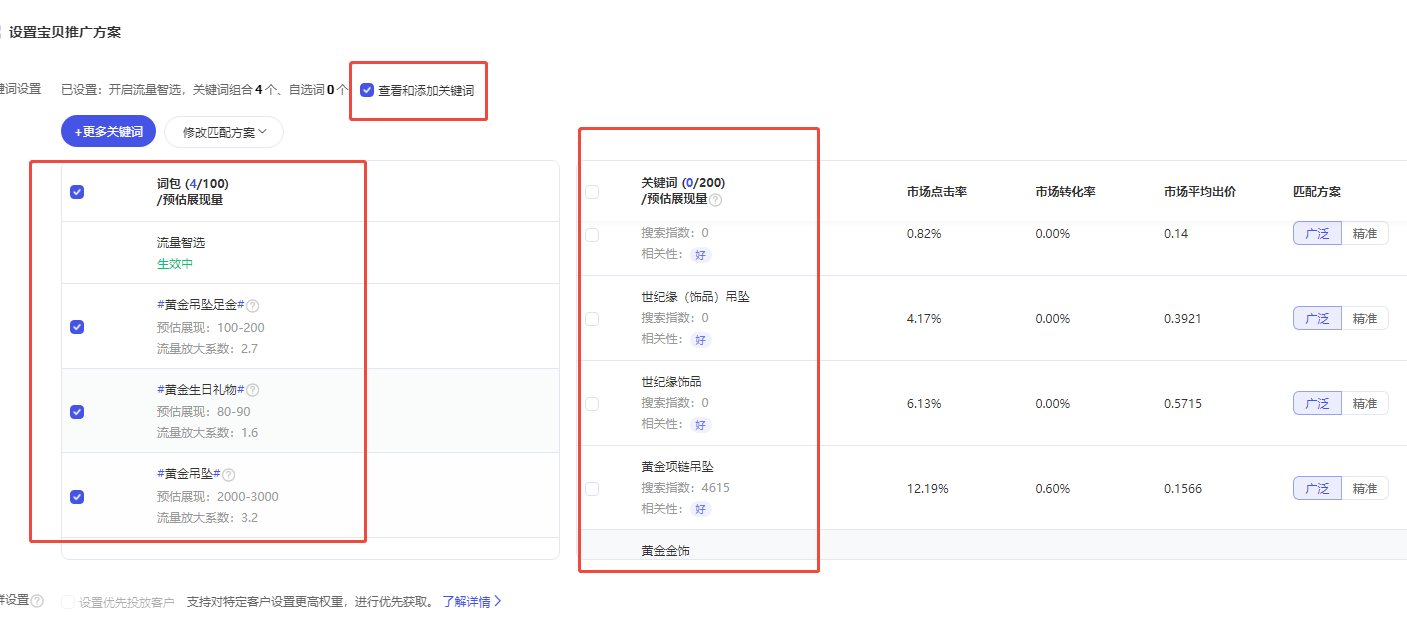Set 黄金项链吊坠 match to 精准
This screenshot has height=623, width=1407.
point(1365,488)
